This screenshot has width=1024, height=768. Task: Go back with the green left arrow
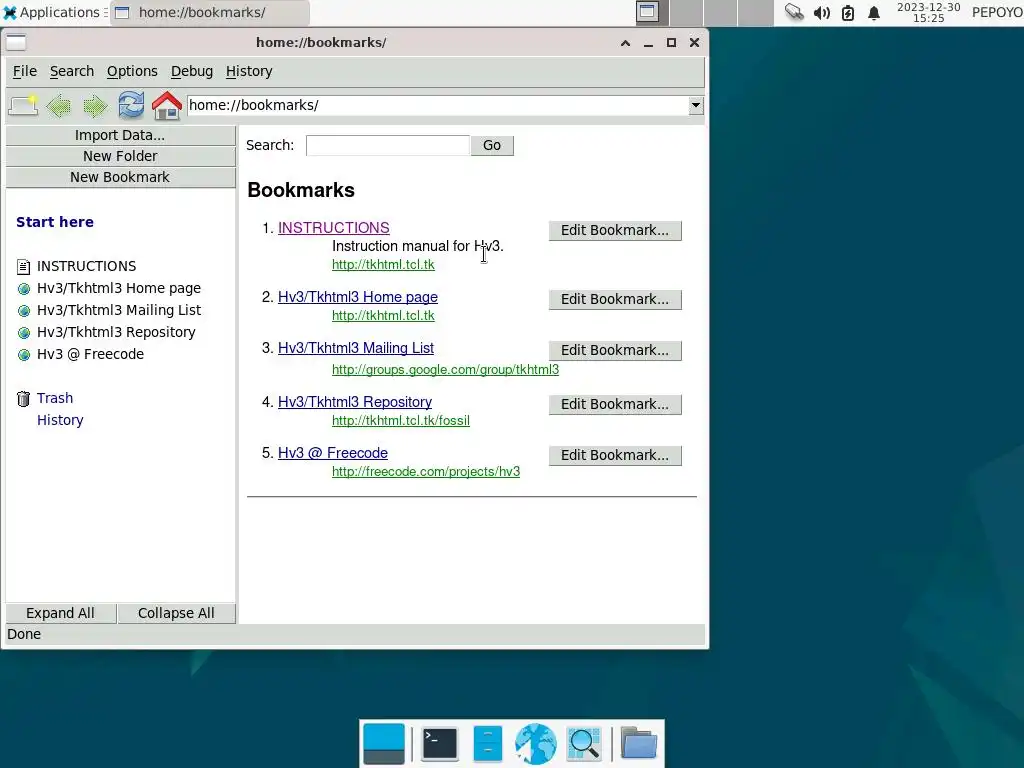click(59, 106)
